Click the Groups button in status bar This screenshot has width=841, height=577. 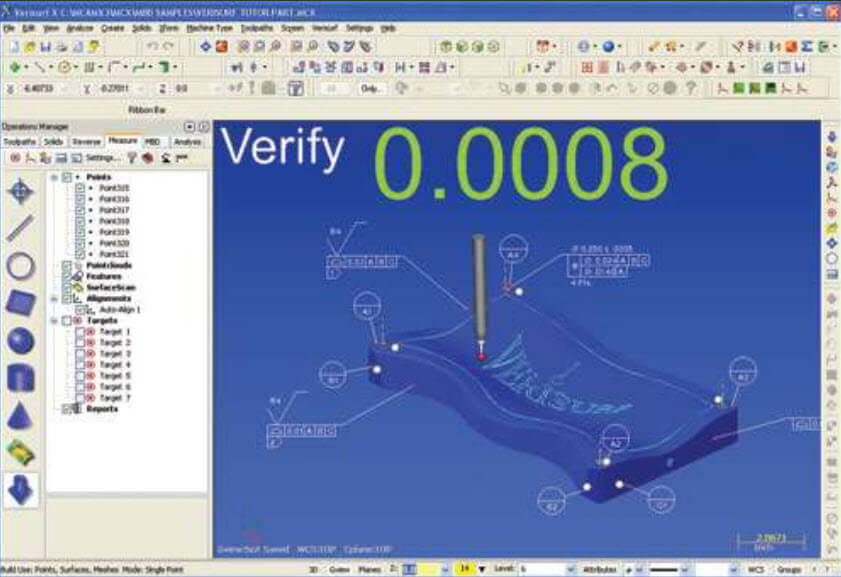789,569
